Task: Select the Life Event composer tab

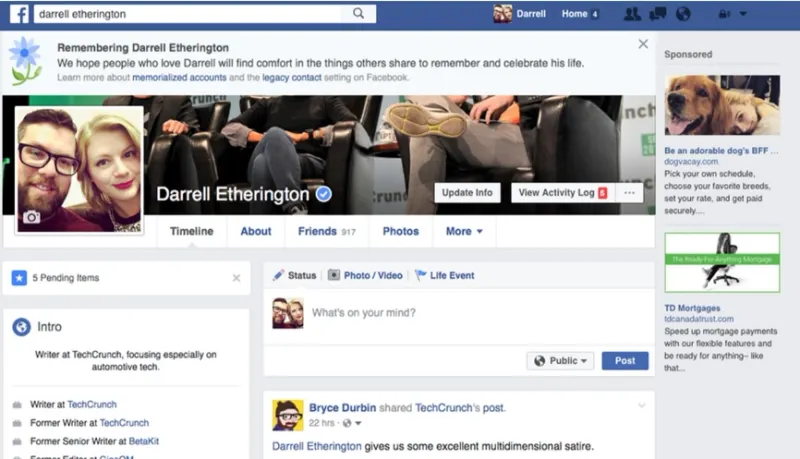Action: 444,275
